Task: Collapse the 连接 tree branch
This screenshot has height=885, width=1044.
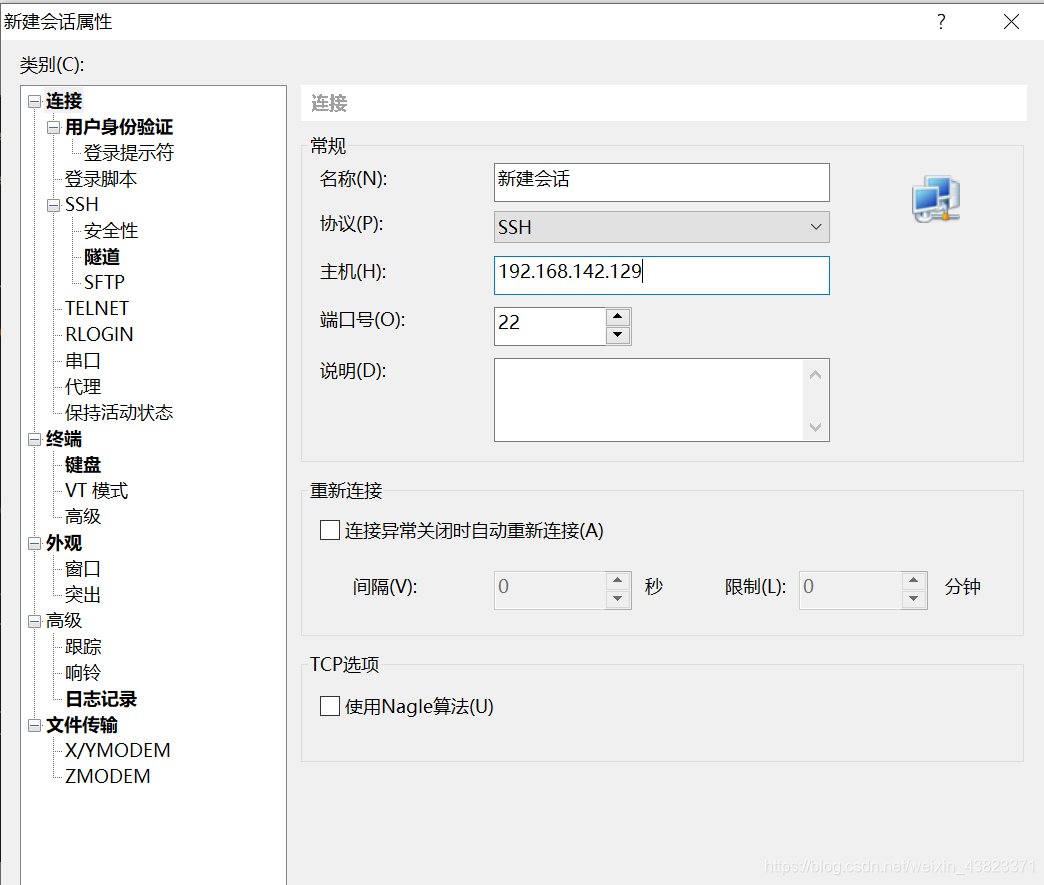Action: point(33,101)
